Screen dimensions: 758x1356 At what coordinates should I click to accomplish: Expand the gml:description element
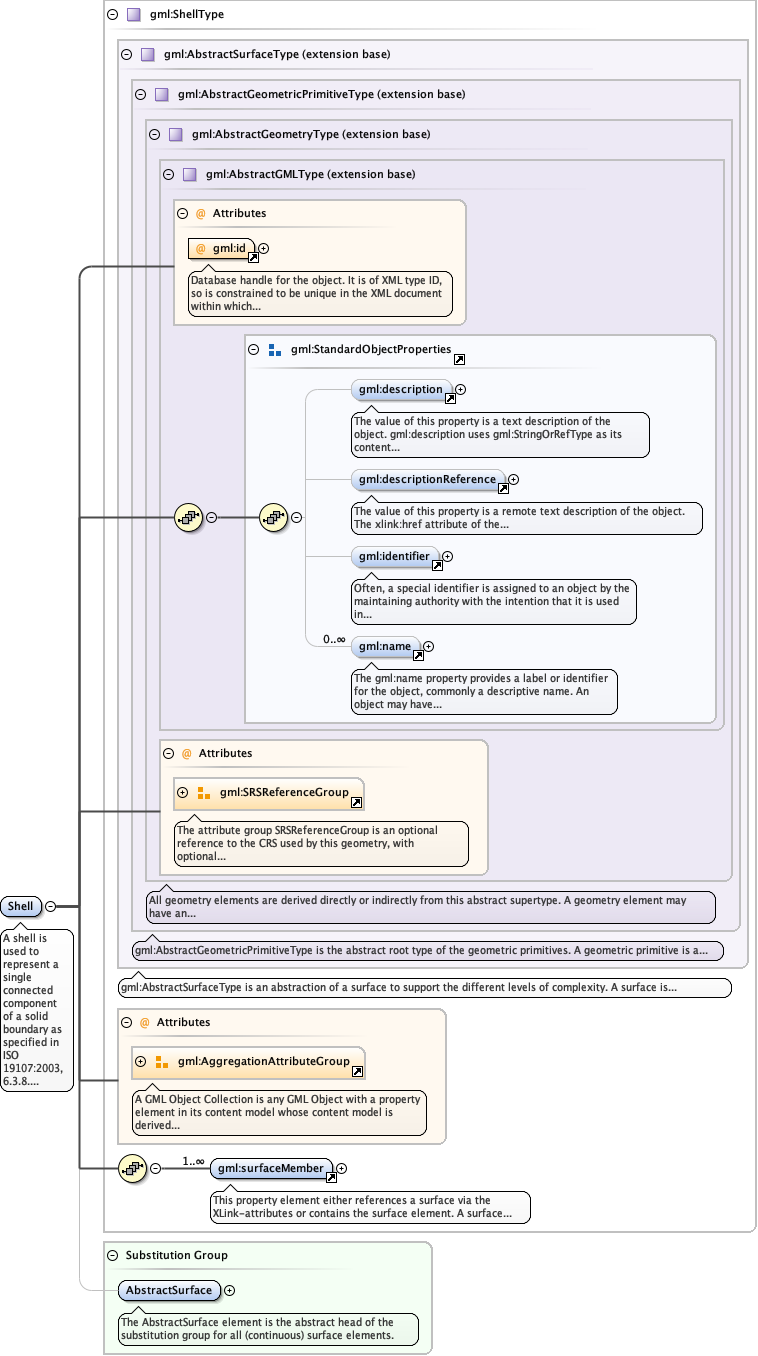pyautogui.click(x=461, y=389)
